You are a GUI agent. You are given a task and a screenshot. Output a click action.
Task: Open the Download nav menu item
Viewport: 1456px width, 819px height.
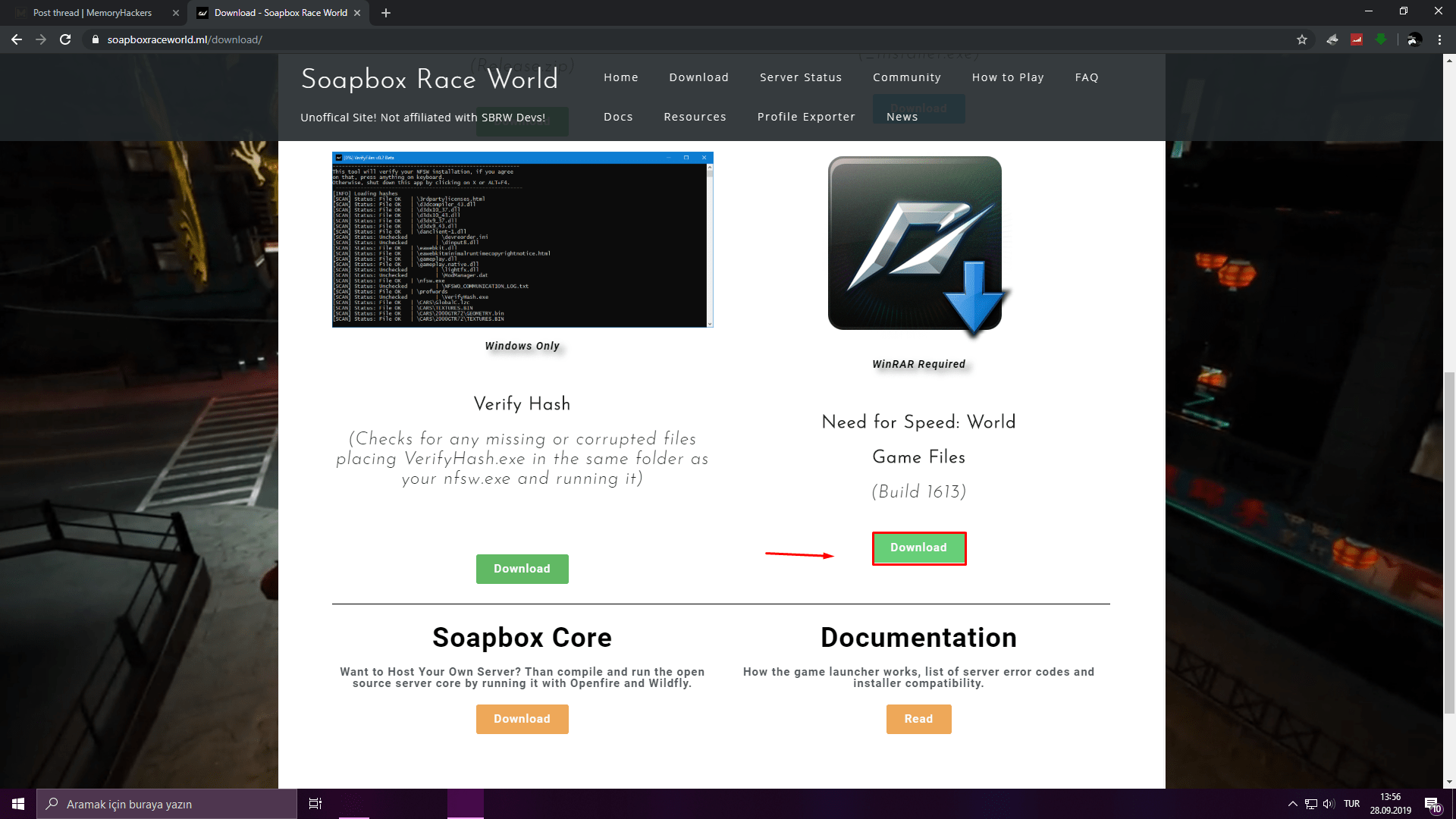click(x=699, y=77)
